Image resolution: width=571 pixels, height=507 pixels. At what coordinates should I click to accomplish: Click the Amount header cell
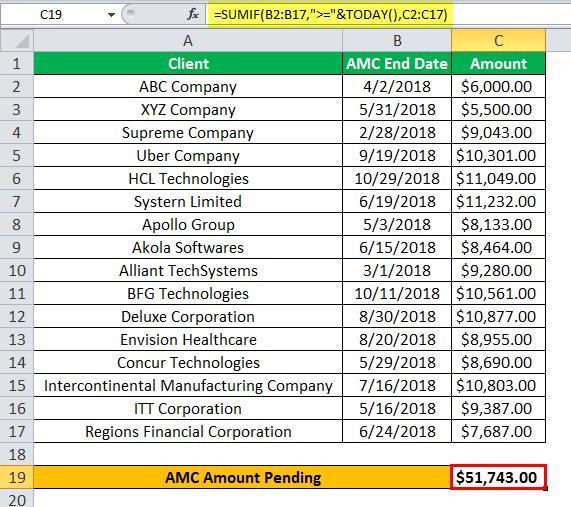click(x=499, y=64)
